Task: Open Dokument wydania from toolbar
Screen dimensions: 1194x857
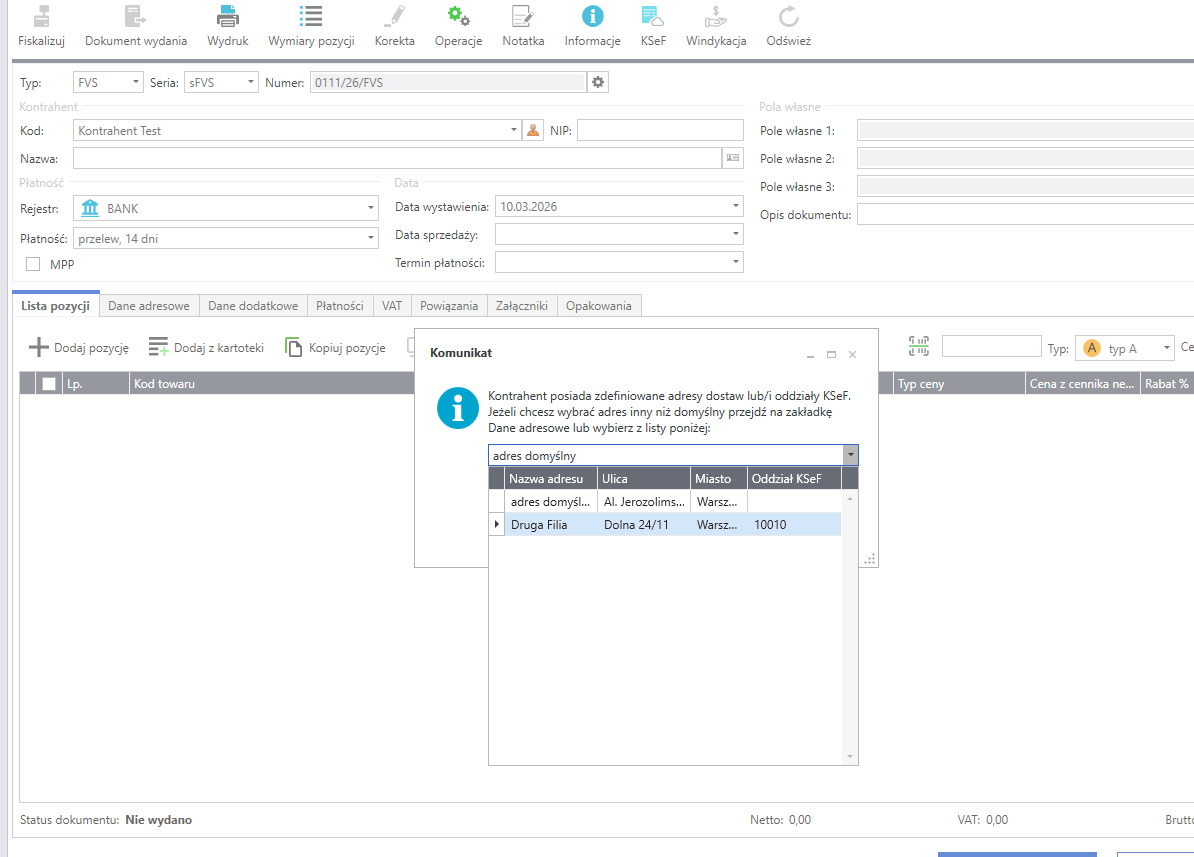Action: click(135, 17)
